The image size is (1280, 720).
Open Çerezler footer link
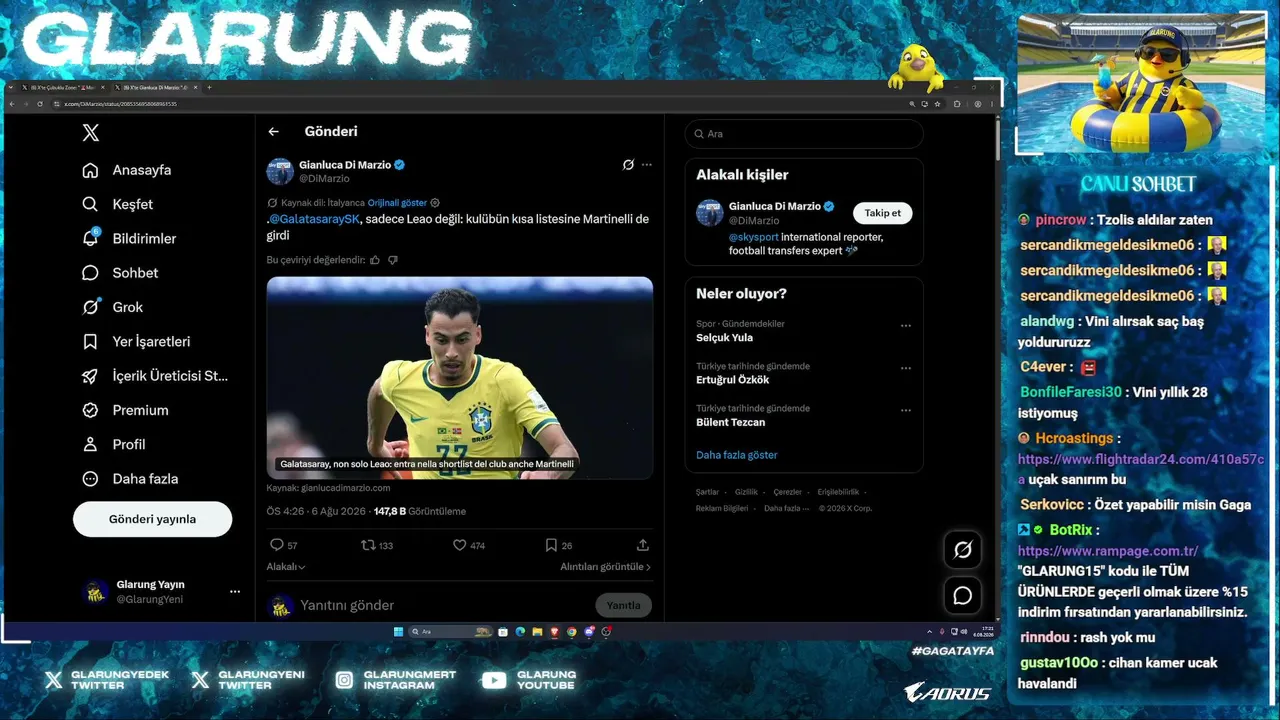click(788, 492)
